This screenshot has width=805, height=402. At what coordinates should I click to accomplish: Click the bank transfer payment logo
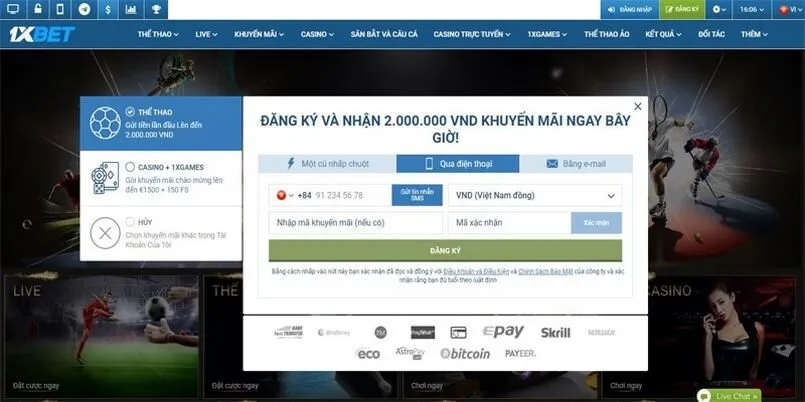click(288, 332)
